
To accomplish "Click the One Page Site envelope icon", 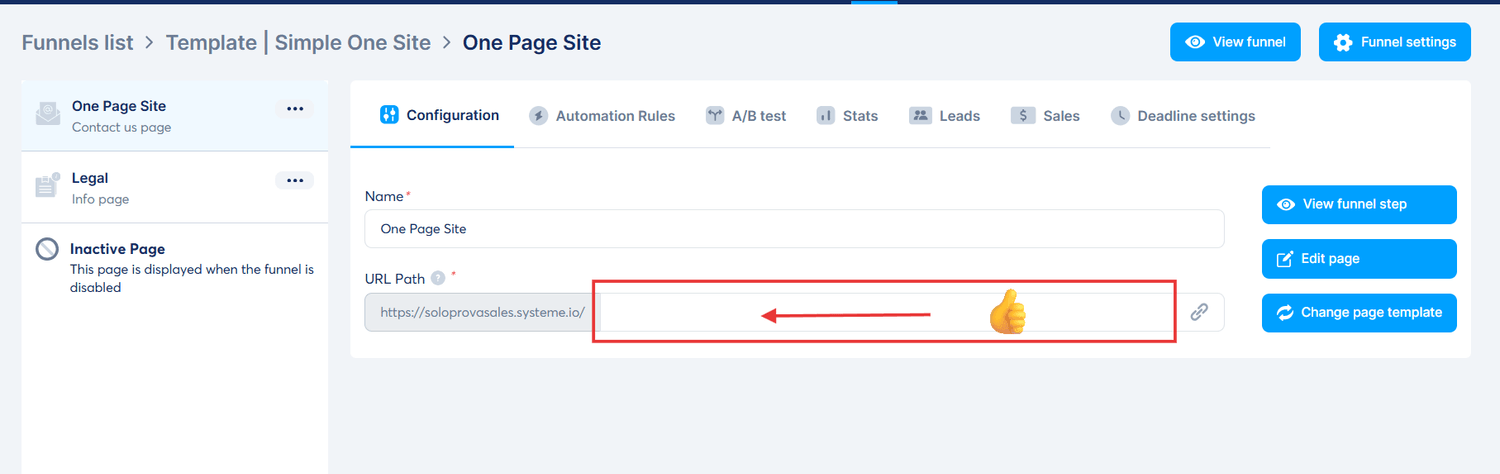I will click(x=46, y=116).
